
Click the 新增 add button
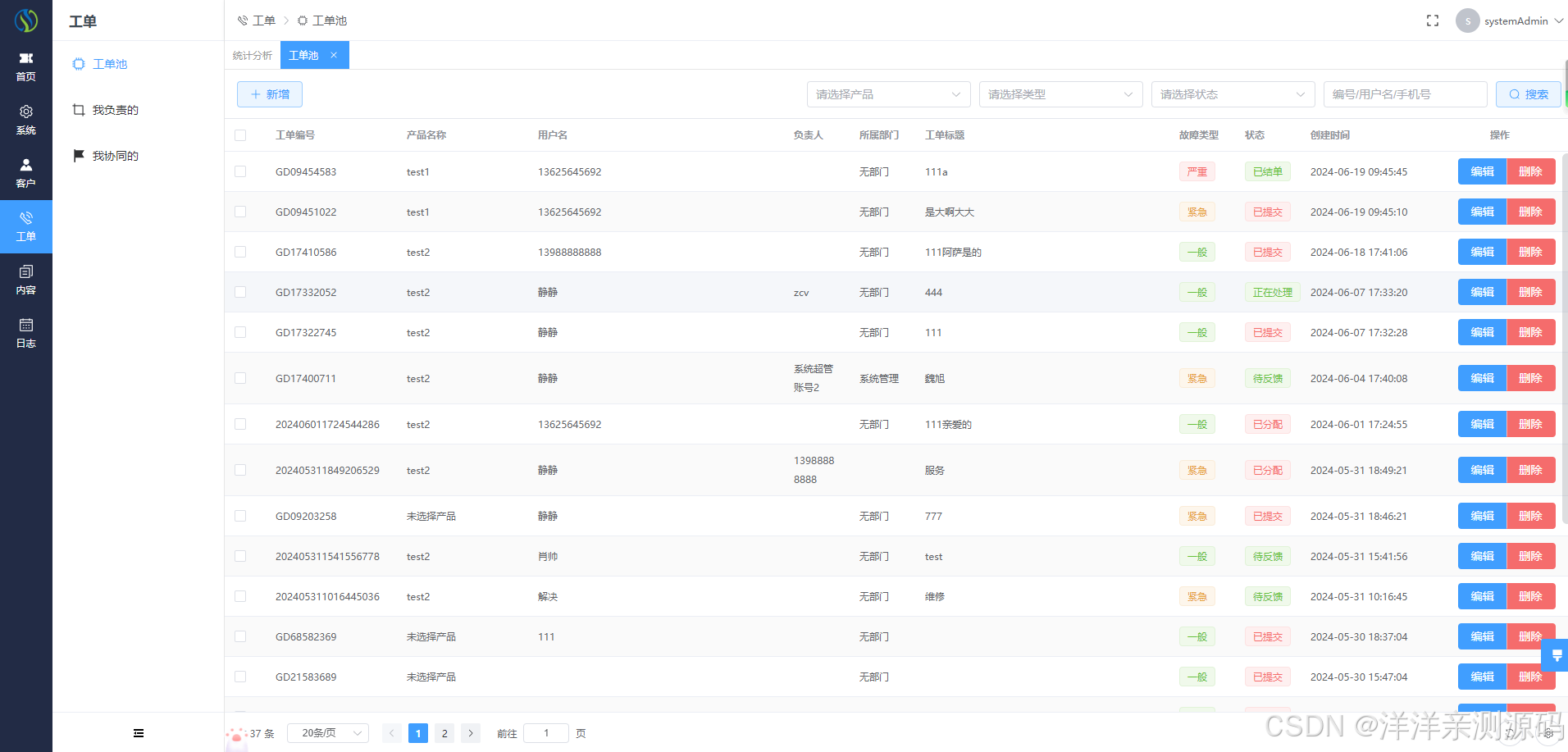click(x=270, y=94)
